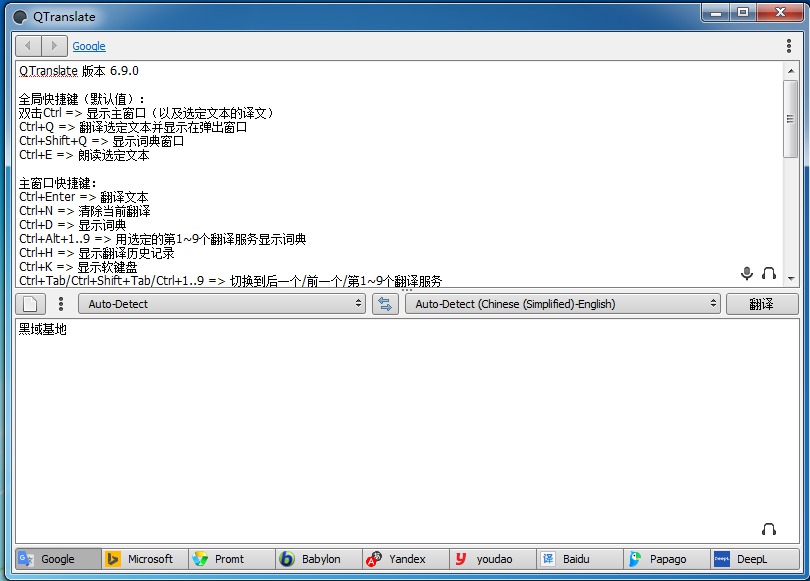The height and width of the screenshot is (581, 810).
Task: Click the 'Ctrl+Q' shortcut line
Action: (133, 127)
